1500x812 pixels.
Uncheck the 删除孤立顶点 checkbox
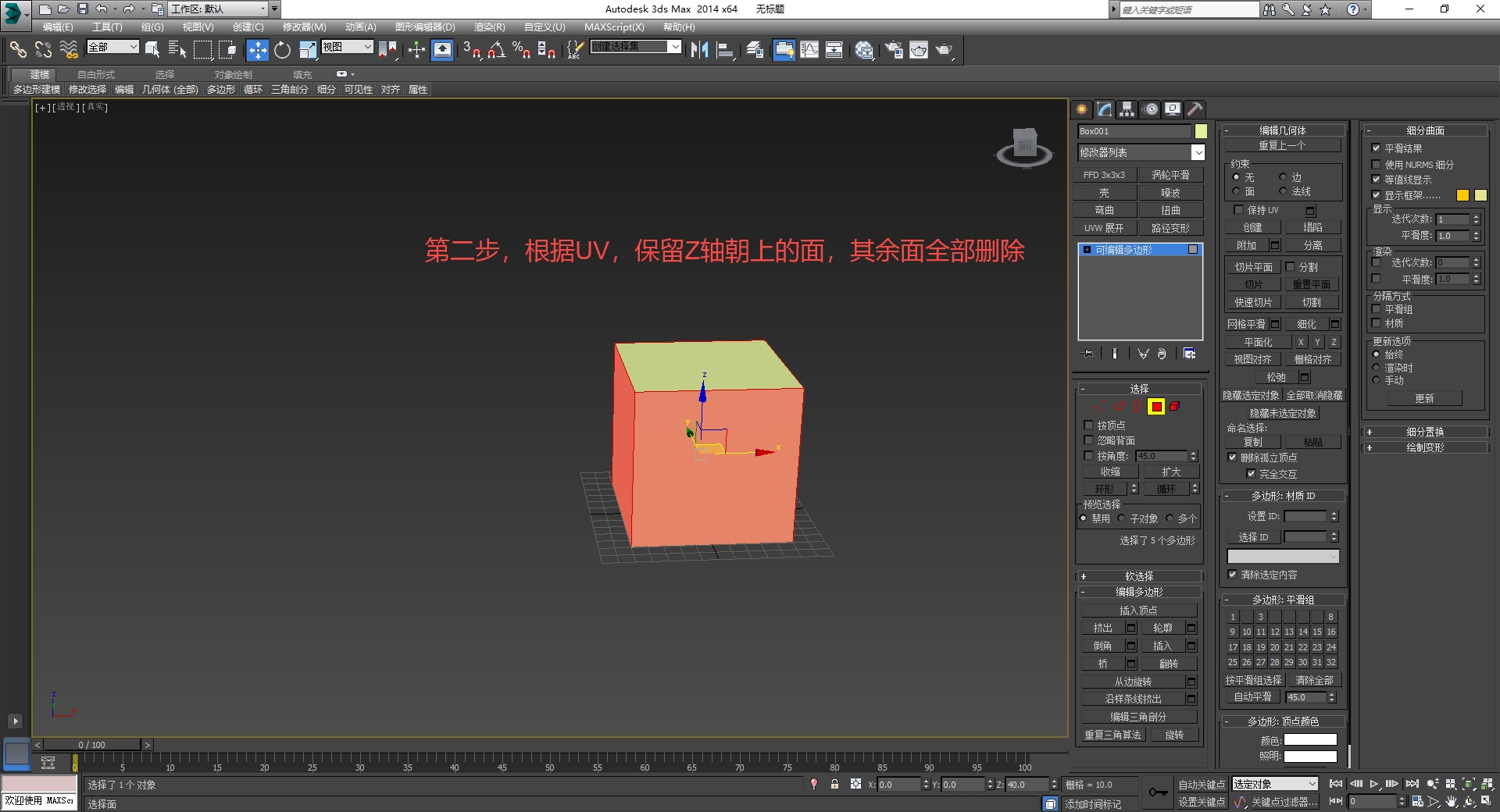click(x=1232, y=458)
